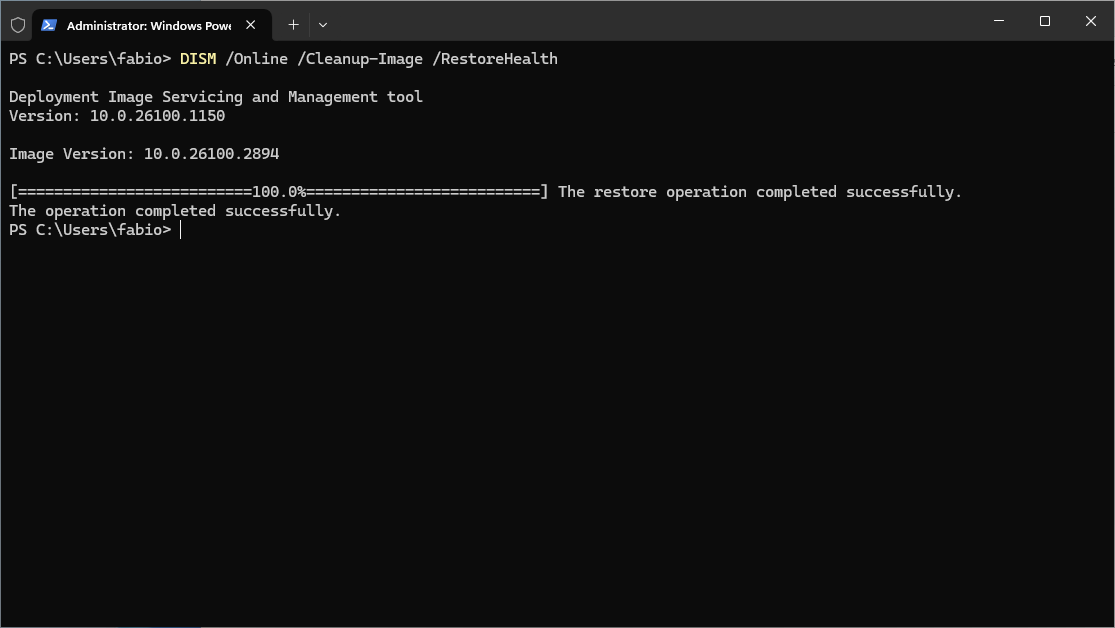Expand the new tab profile dropdown chevron
This screenshot has height=628, width=1115.
click(323, 25)
